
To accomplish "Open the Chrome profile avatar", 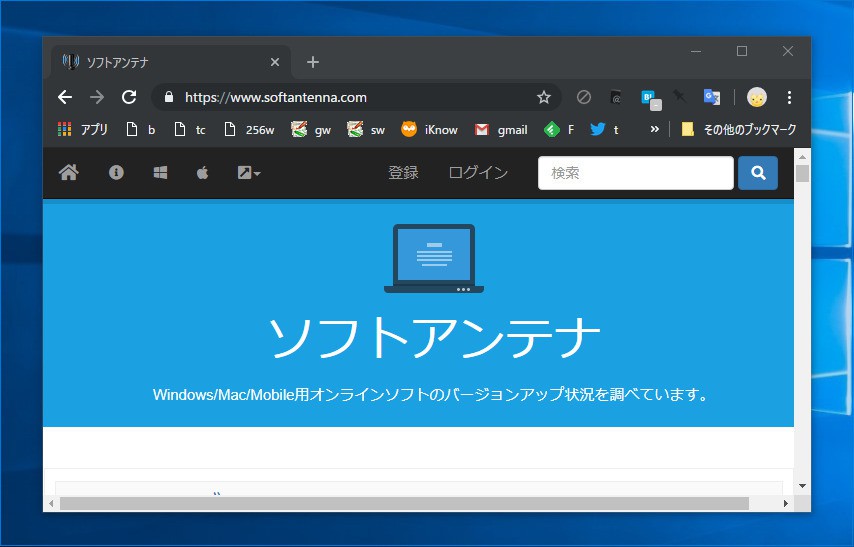I will tap(757, 98).
